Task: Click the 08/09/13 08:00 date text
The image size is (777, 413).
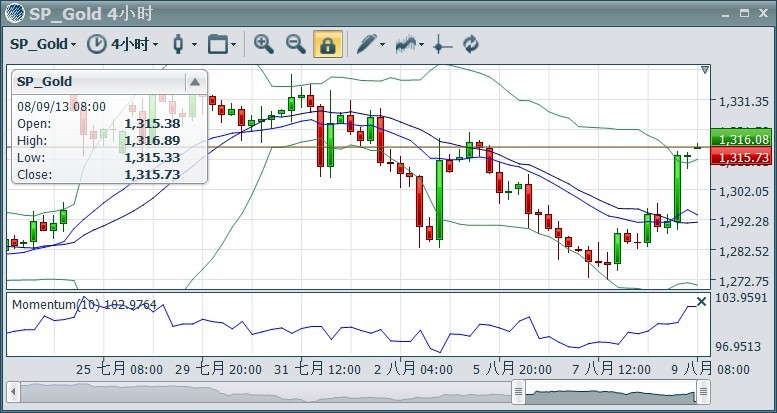Action: tap(61, 107)
